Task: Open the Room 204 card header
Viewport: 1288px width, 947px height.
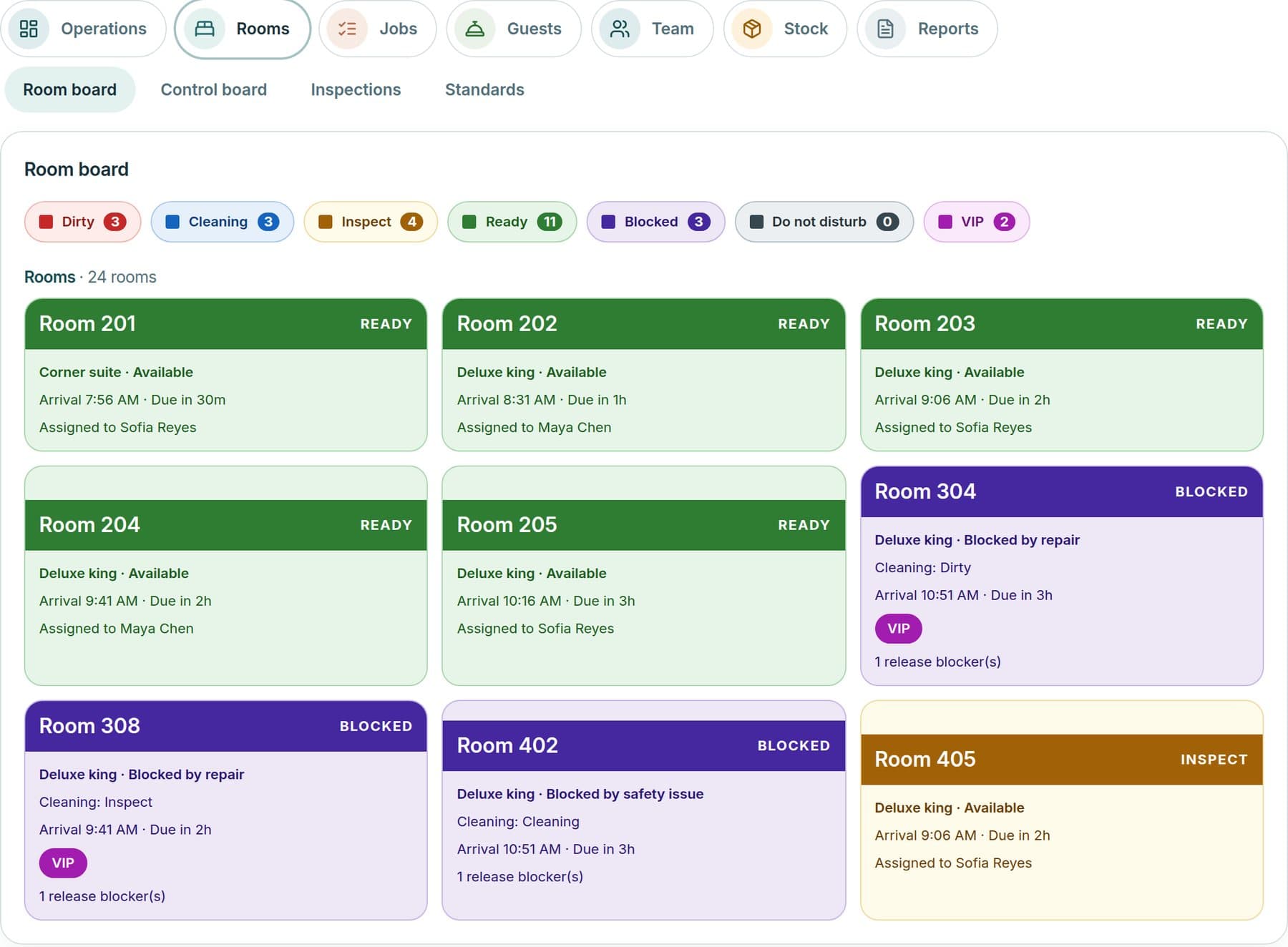Action: click(226, 525)
